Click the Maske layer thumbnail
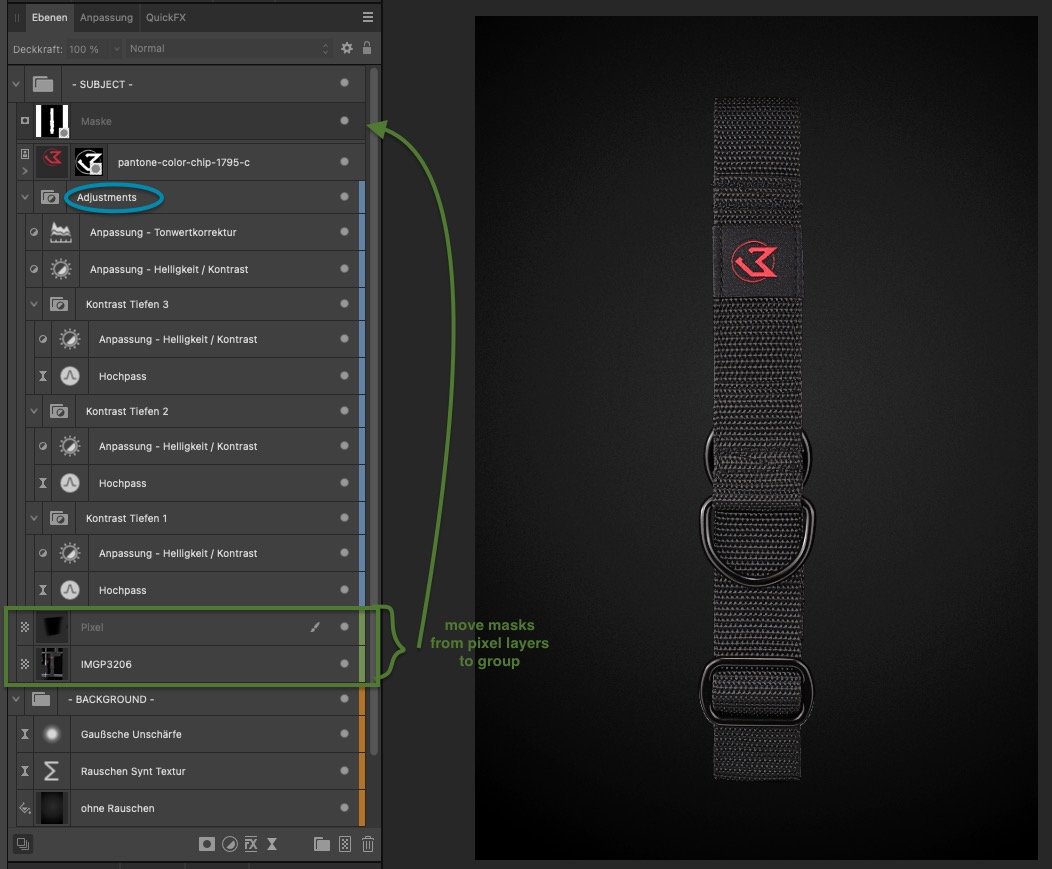1052x869 pixels. [x=52, y=121]
